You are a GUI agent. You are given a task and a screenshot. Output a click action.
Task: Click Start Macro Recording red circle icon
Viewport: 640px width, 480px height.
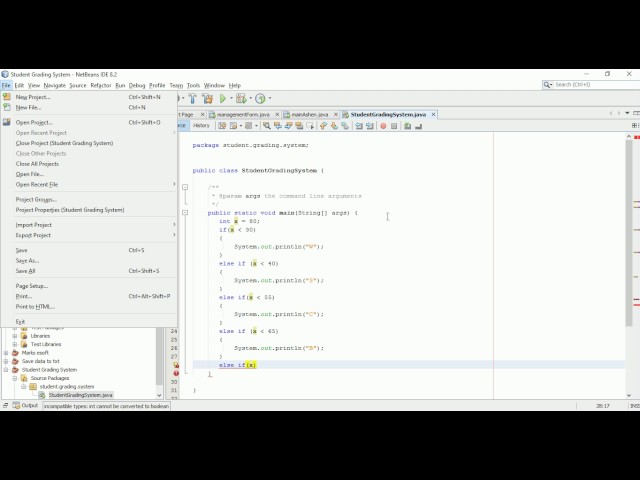pyautogui.click(x=383, y=126)
